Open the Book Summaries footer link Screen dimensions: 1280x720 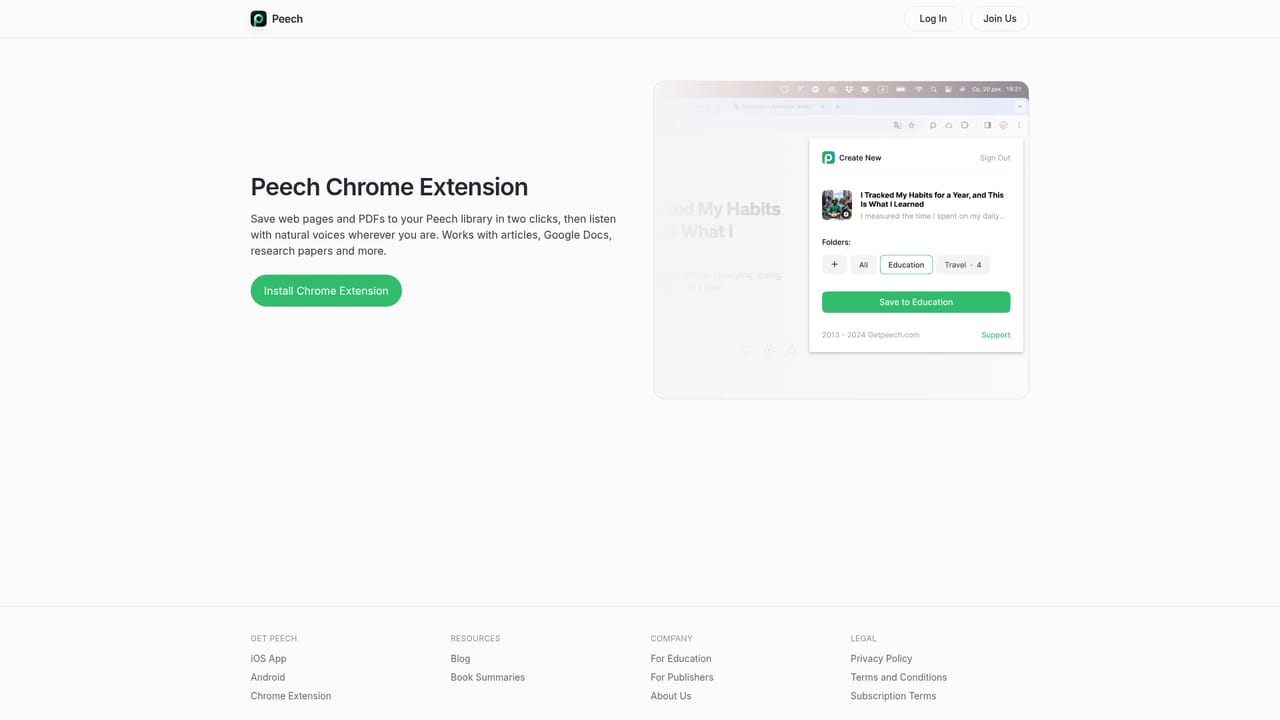(x=487, y=677)
